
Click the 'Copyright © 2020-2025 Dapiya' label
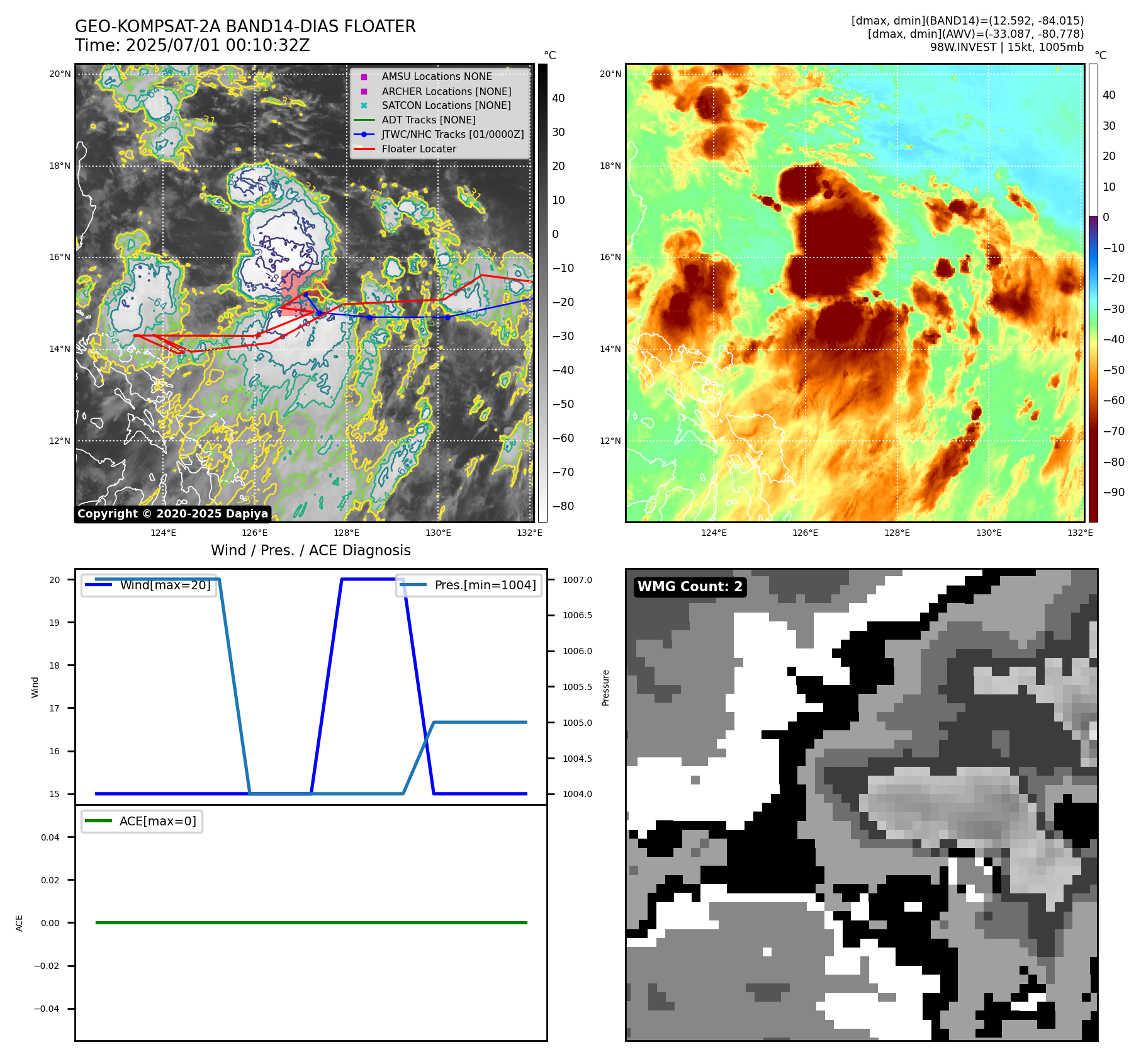tap(173, 514)
